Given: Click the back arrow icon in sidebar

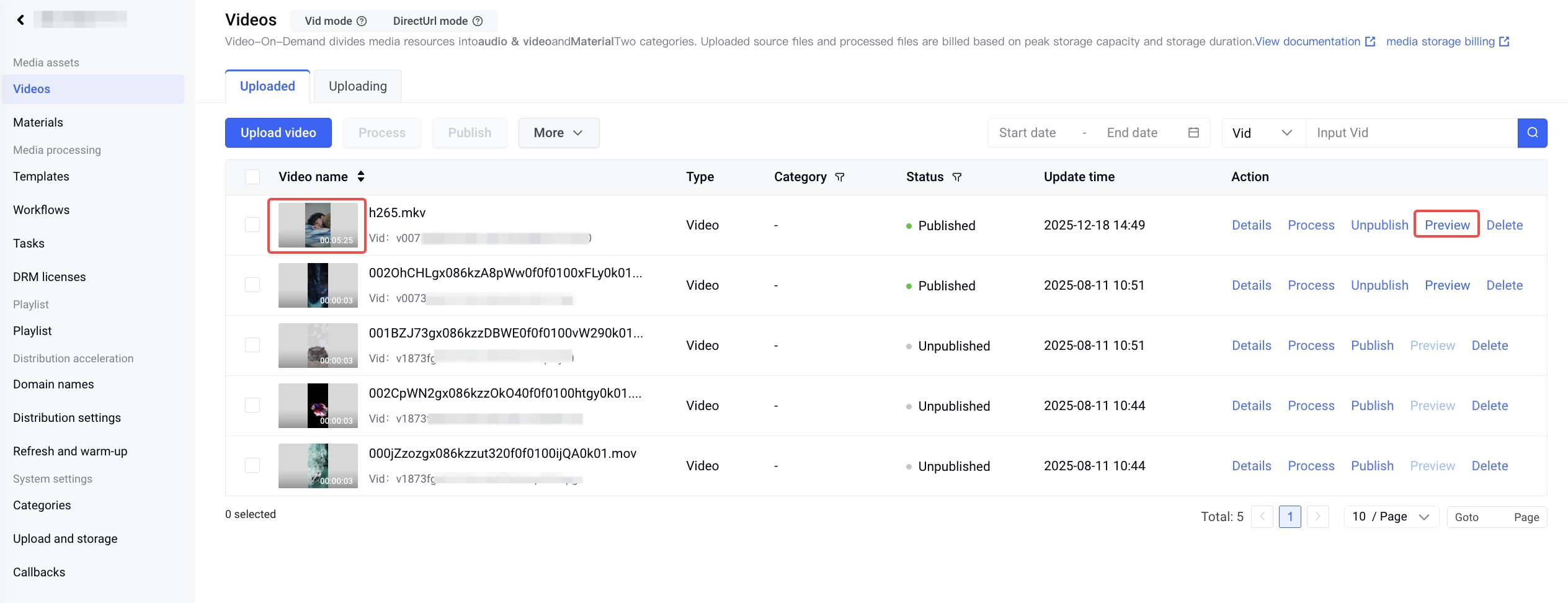Looking at the screenshot, I should click(x=20, y=20).
